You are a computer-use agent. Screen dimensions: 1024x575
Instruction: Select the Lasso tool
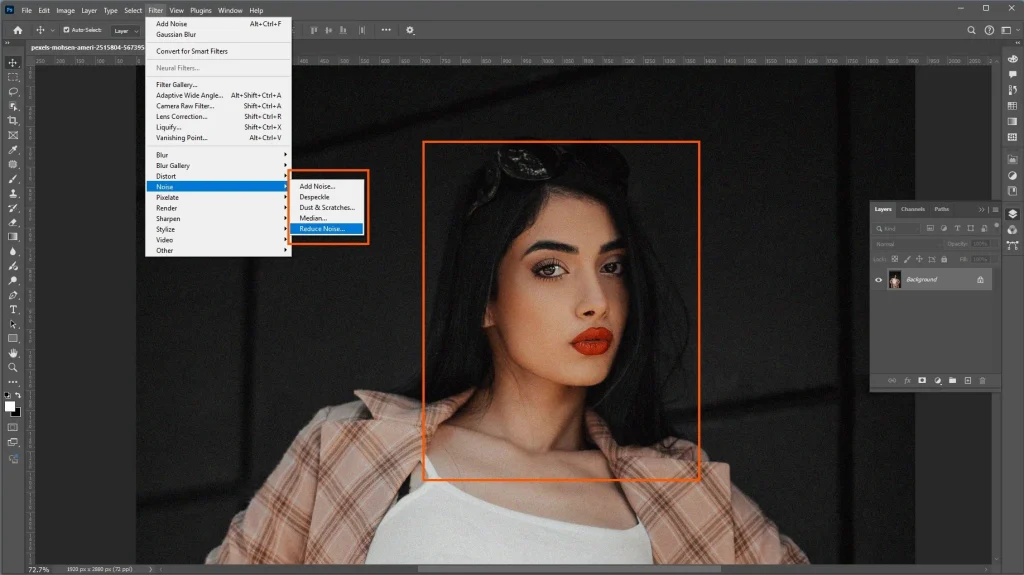pos(13,91)
